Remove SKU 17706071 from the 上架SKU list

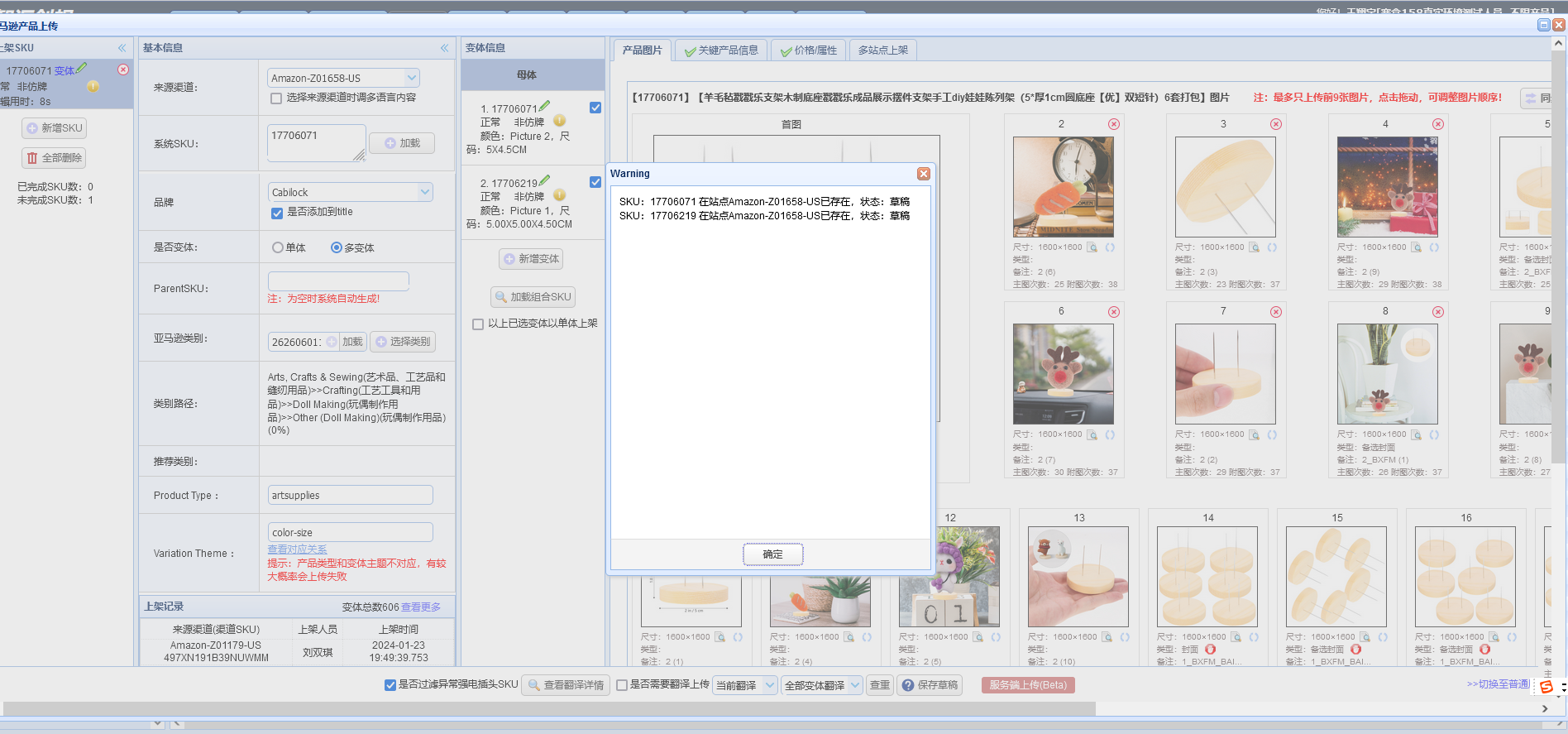[x=123, y=70]
